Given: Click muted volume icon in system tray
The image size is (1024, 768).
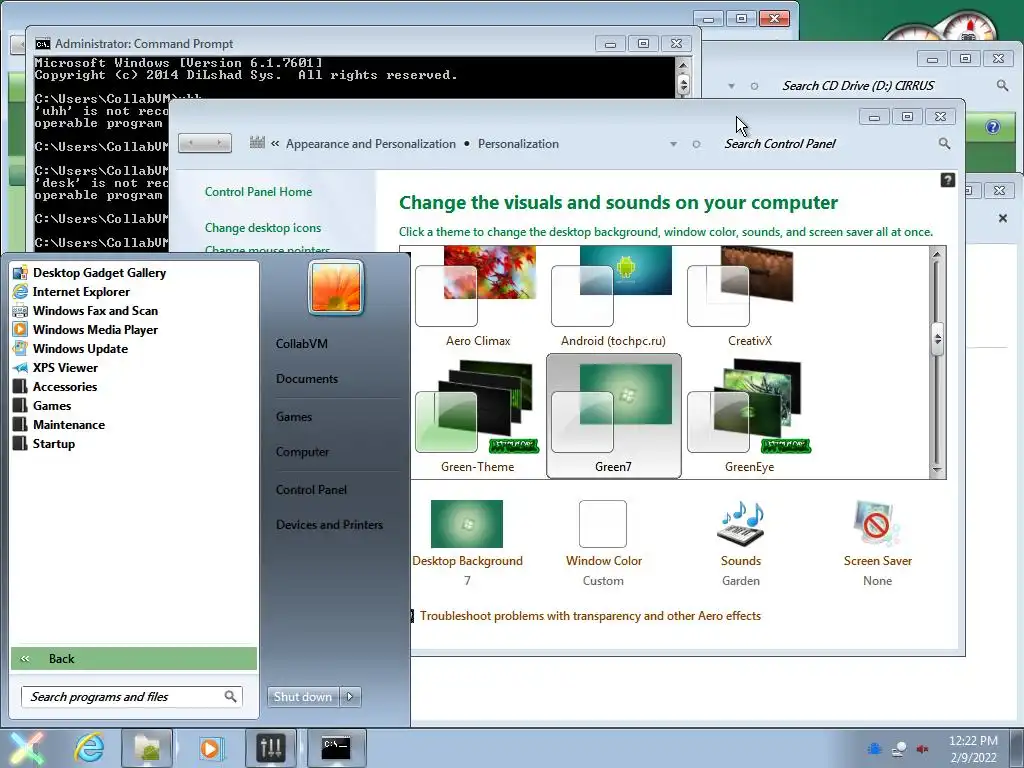Looking at the screenshot, I should 922,749.
